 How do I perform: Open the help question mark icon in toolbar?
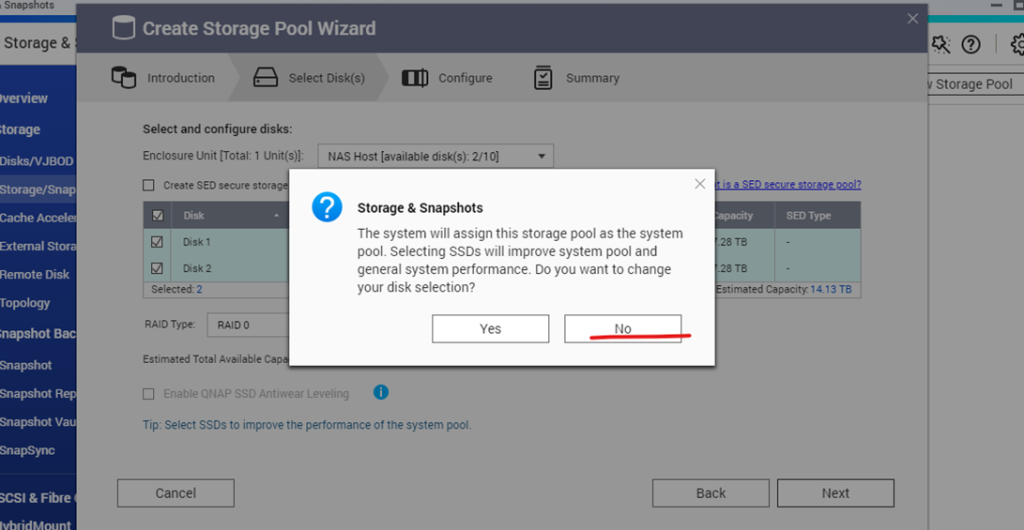971,44
